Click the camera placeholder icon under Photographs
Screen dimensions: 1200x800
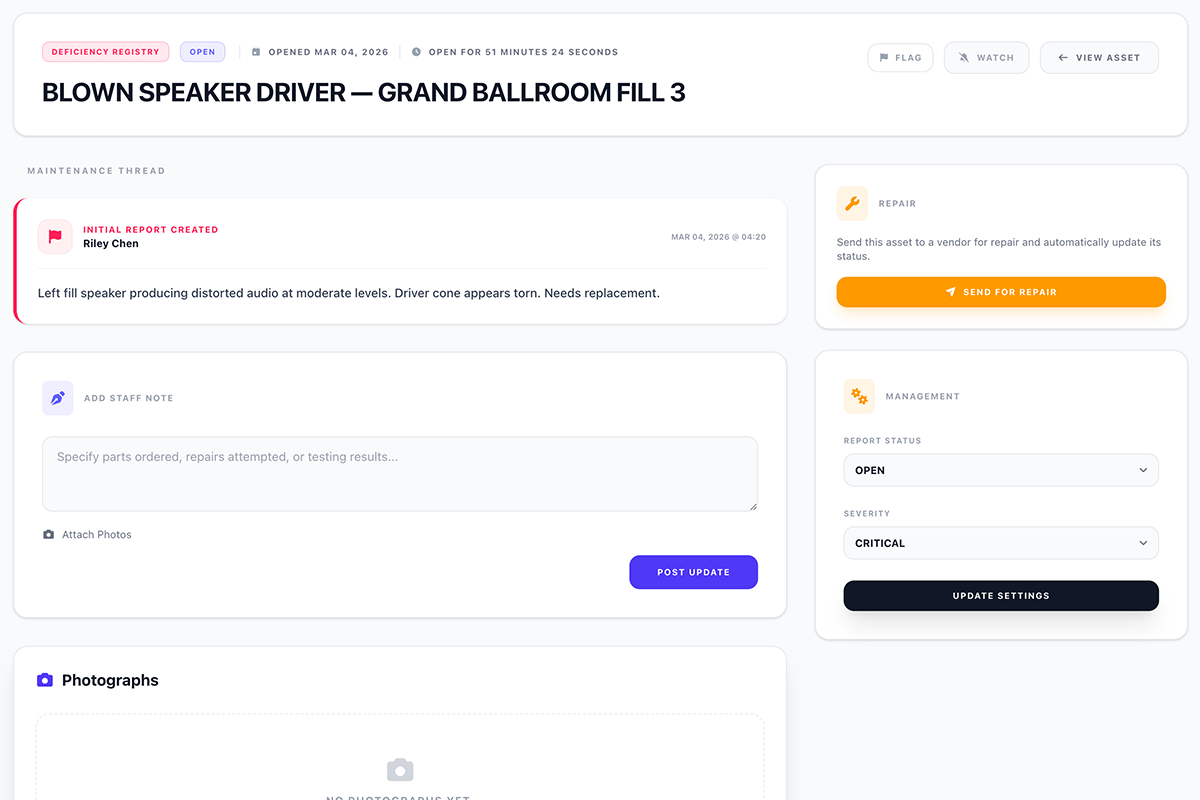coord(400,770)
